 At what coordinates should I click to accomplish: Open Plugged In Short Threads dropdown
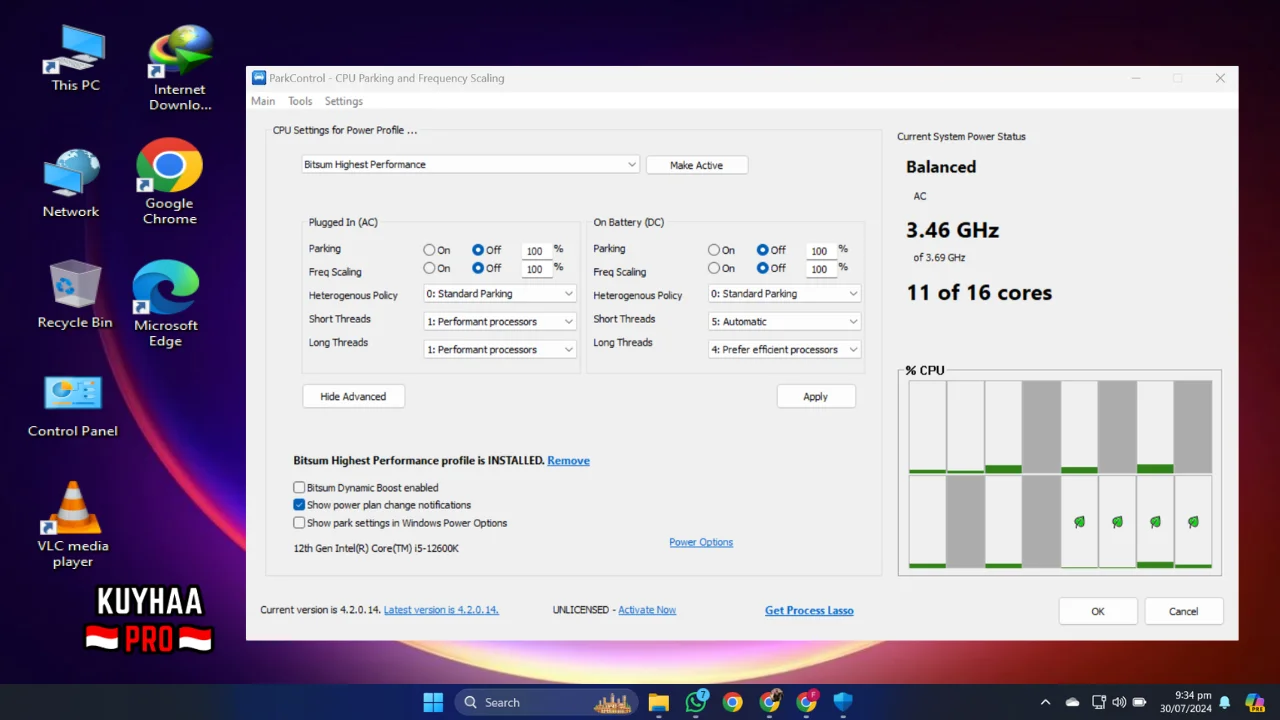[x=500, y=322]
